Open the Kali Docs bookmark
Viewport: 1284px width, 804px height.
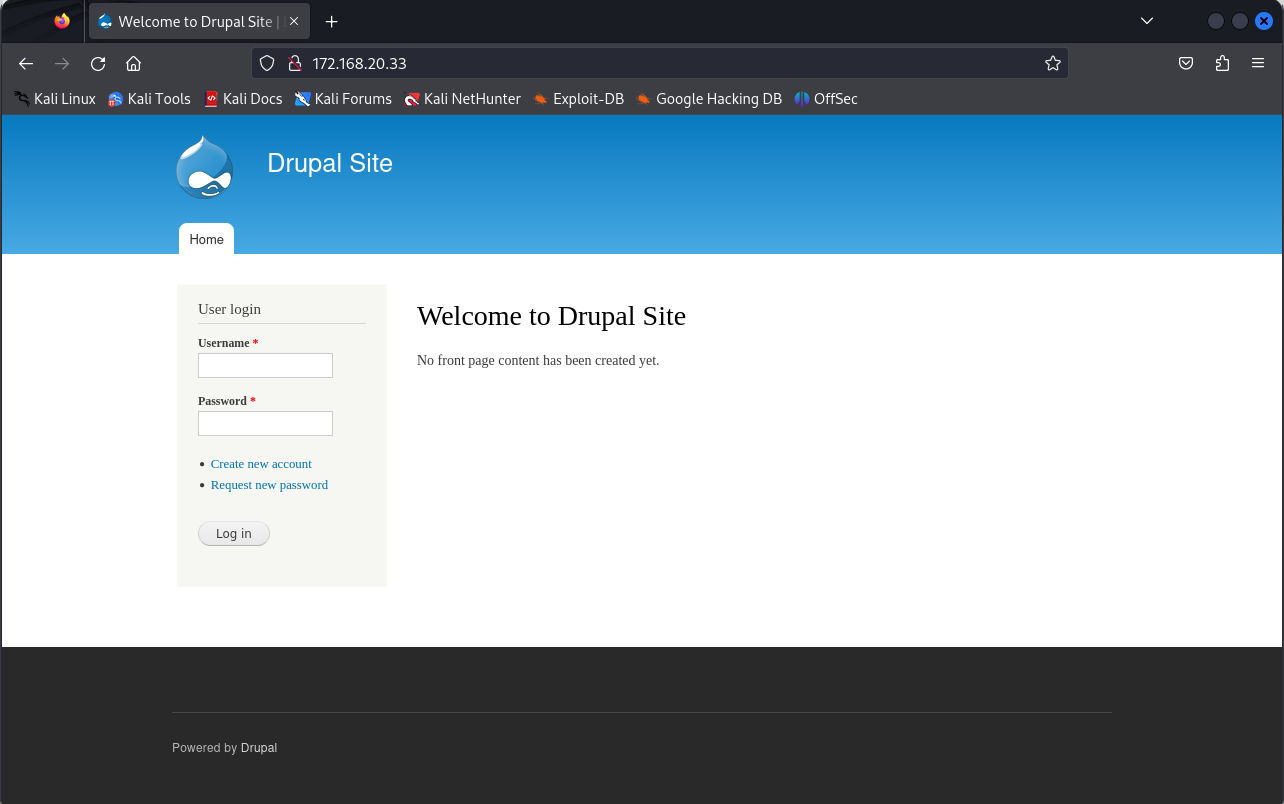242,99
